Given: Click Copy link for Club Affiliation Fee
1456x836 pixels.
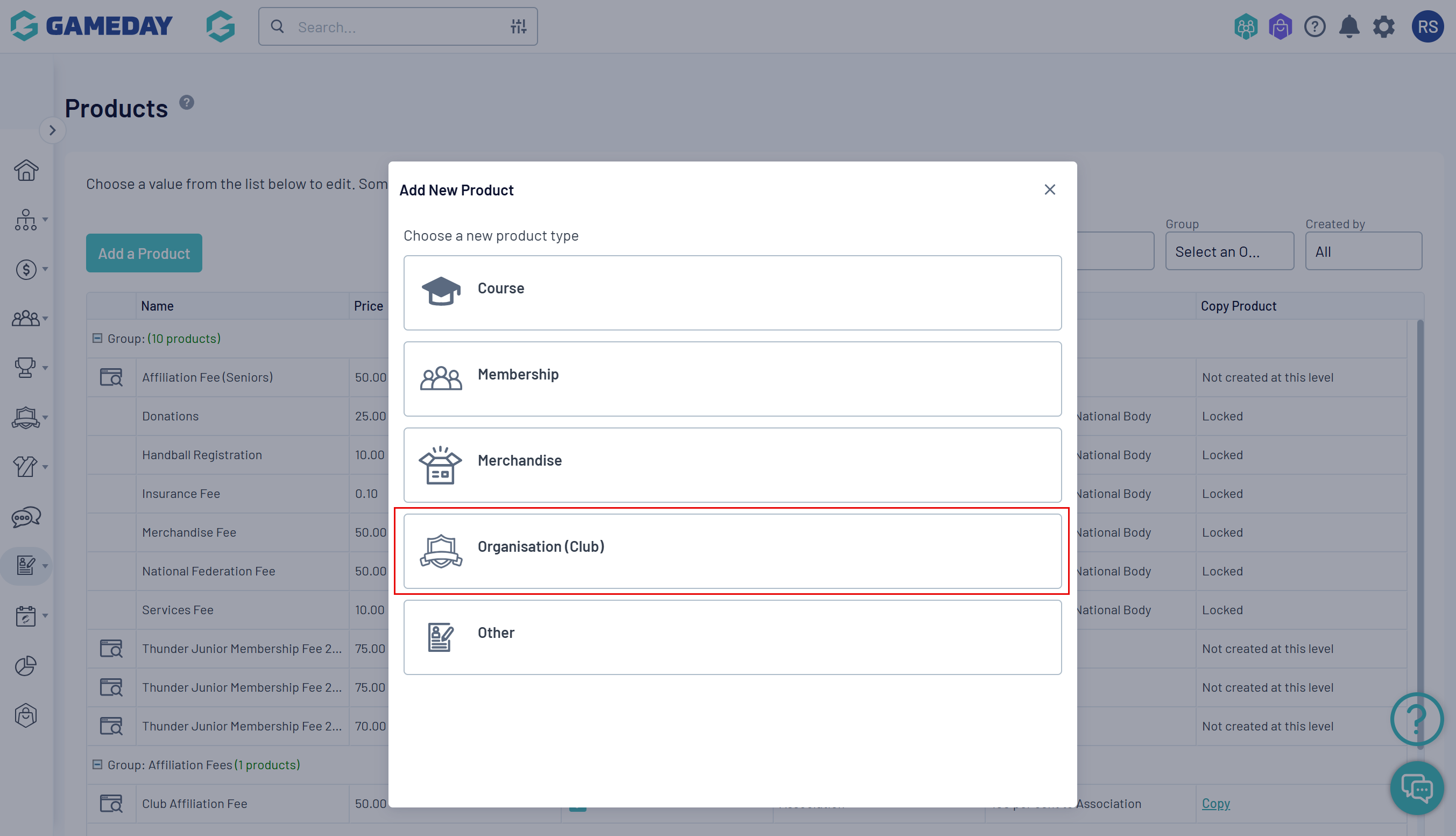Looking at the screenshot, I should click(1215, 803).
